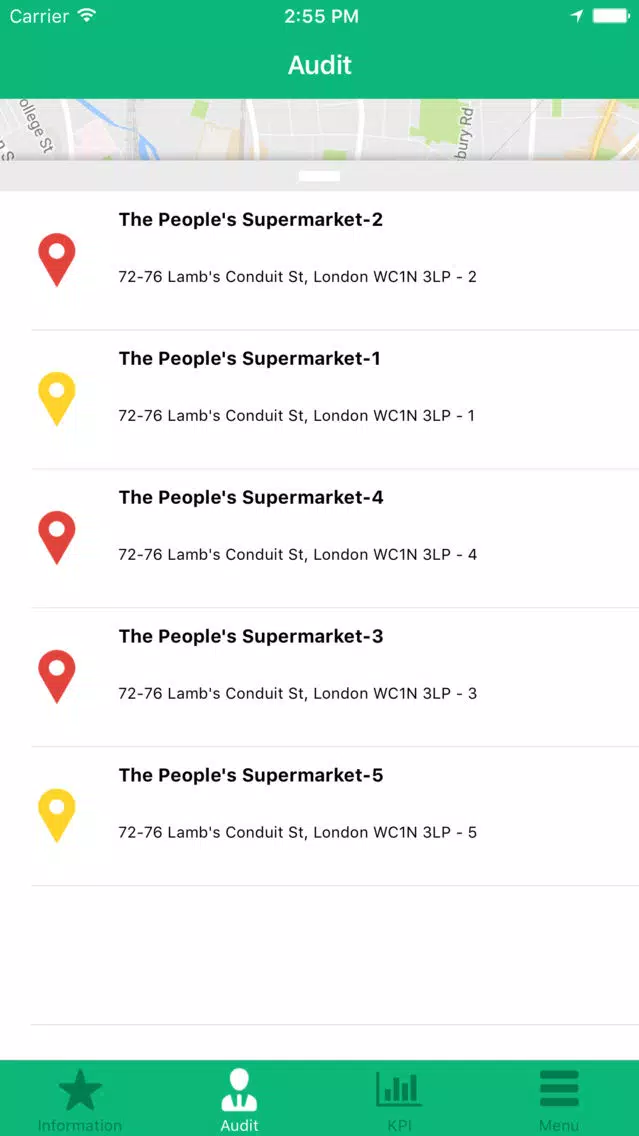Screen dimensions: 639x1136
Task: Open The People's Supermarket-1 title
Action: 249,359
